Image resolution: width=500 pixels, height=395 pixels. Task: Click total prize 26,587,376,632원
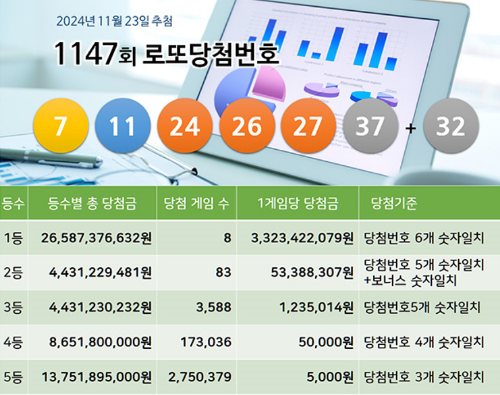(97, 238)
